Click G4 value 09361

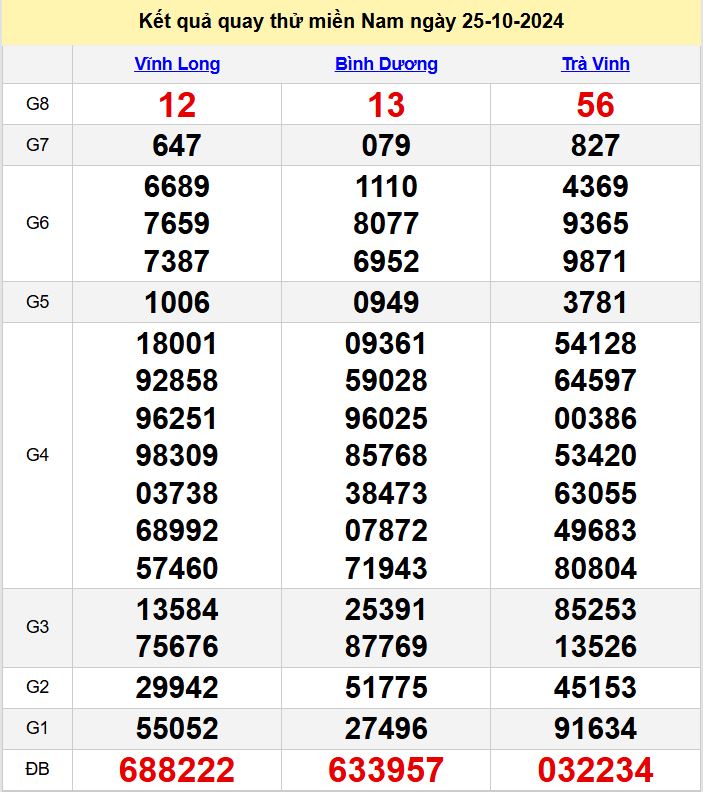(386, 344)
